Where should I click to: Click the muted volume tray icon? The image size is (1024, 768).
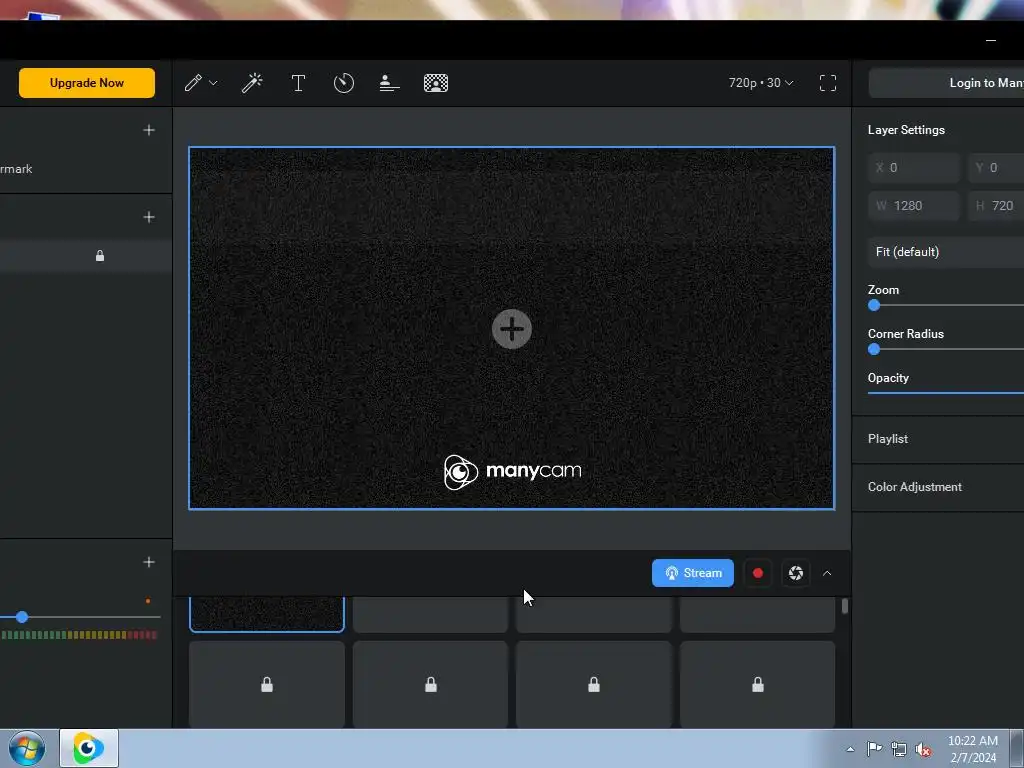[x=923, y=749]
